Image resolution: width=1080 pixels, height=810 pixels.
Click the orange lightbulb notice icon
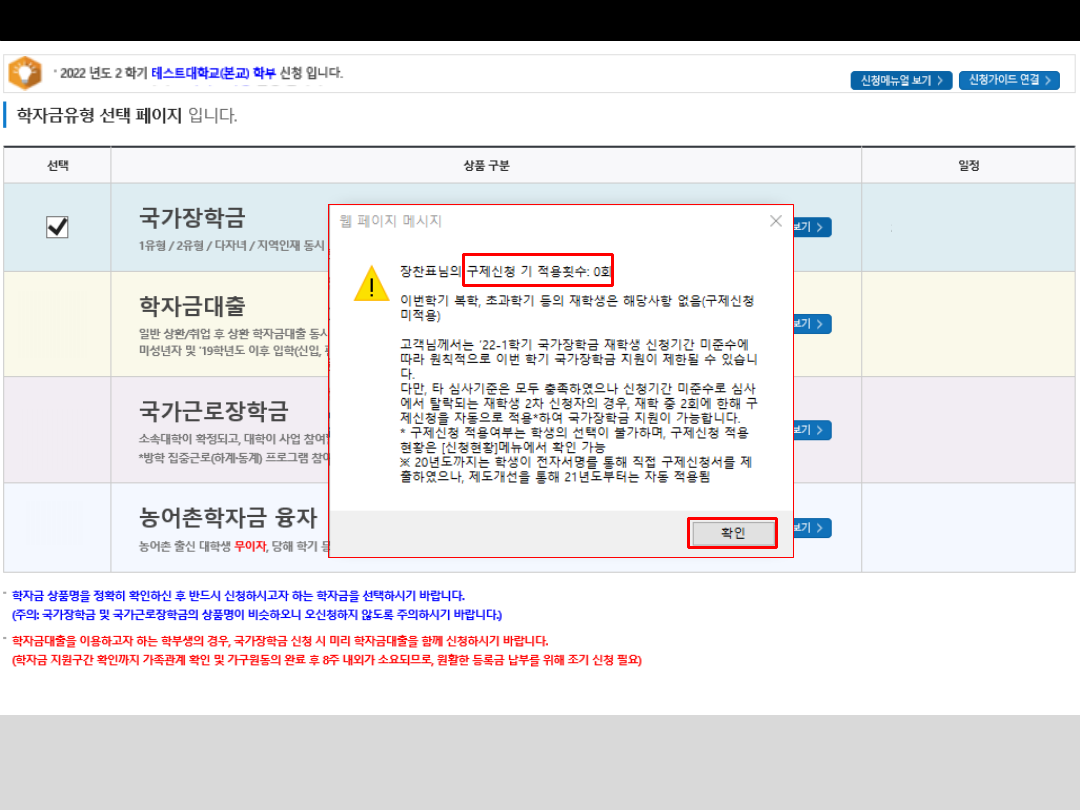tap(24, 73)
